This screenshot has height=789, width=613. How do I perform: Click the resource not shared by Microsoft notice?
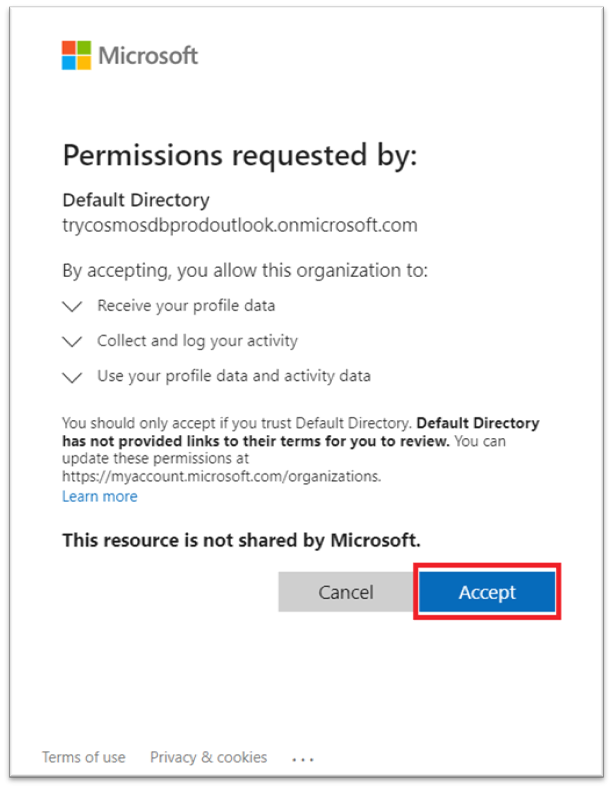coord(241,540)
